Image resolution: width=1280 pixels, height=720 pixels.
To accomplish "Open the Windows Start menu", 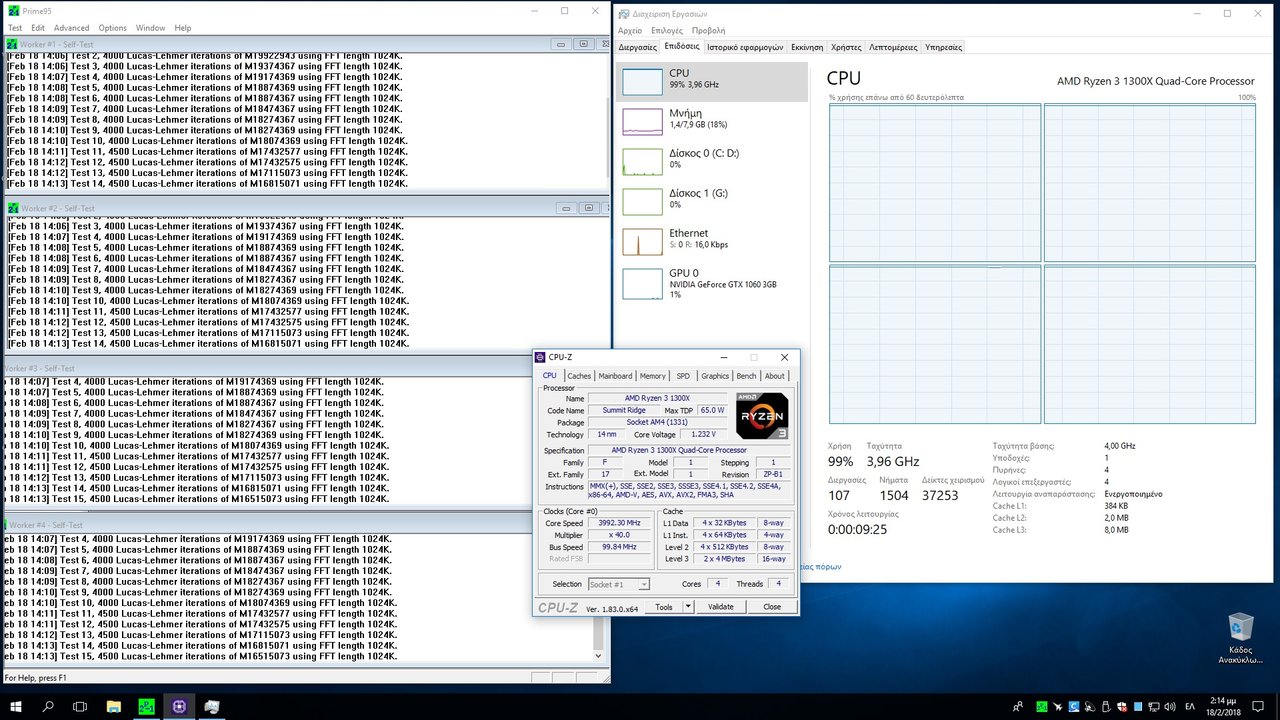I will [x=16, y=706].
